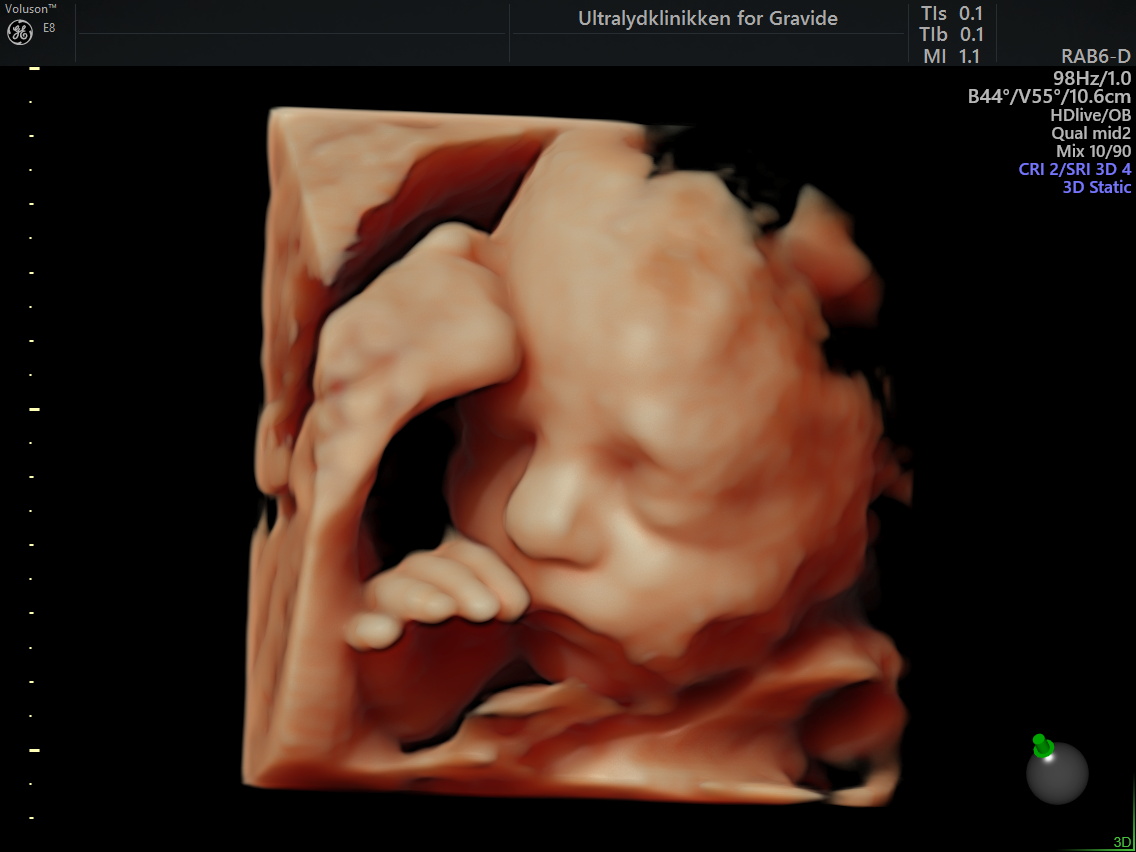The height and width of the screenshot is (852, 1136).
Task: Click the HDlive/OB render mode label
Action: click(x=1090, y=114)
